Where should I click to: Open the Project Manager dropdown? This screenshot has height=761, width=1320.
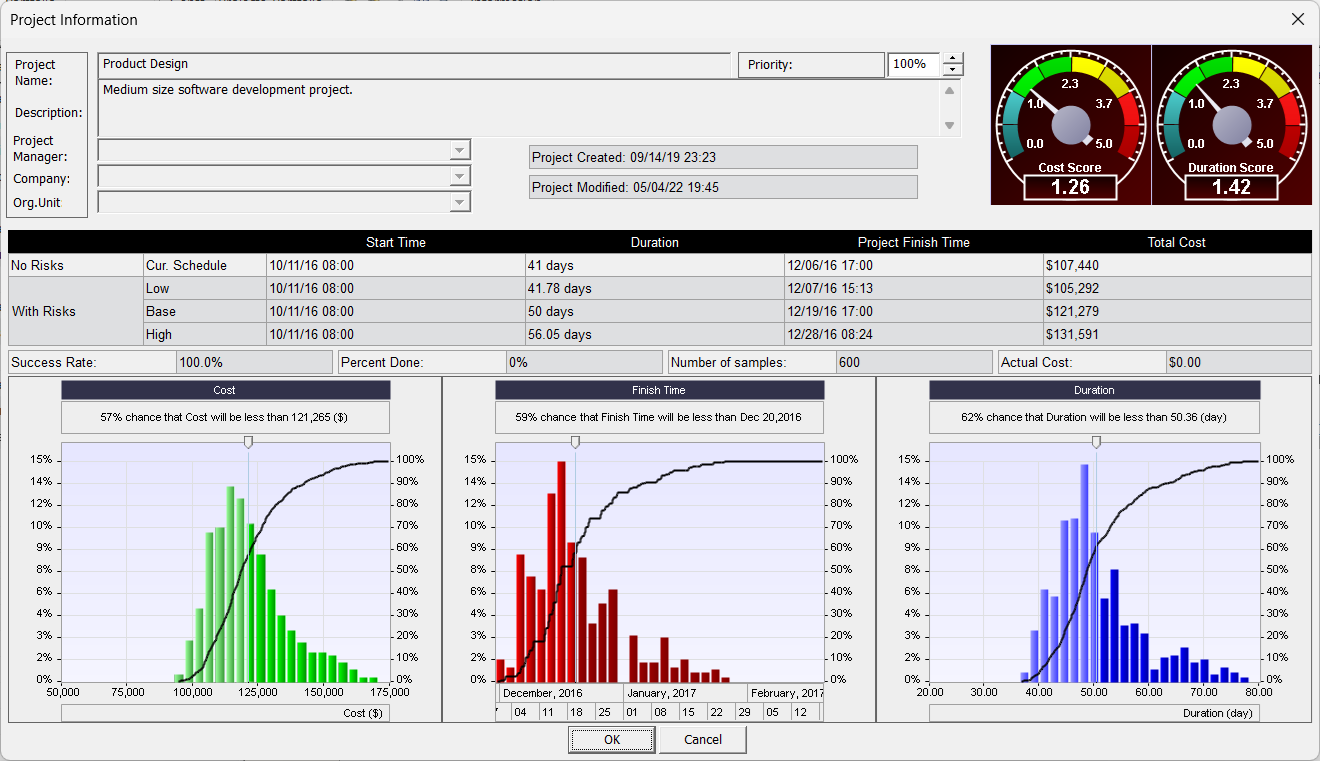[460, 150]
